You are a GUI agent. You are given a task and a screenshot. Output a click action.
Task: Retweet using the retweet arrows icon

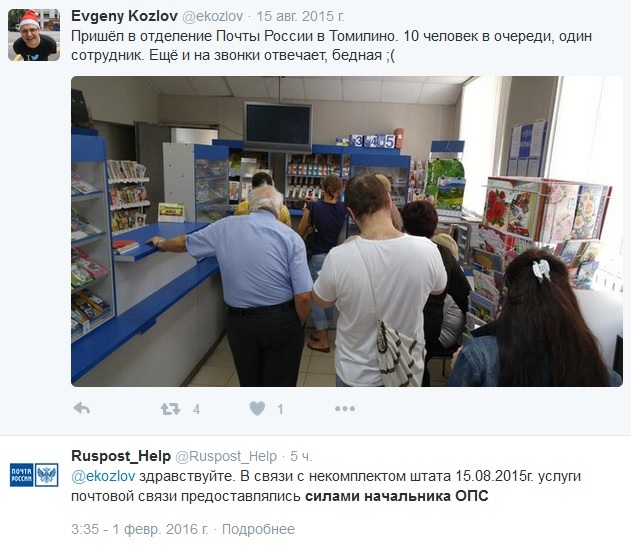170,409
